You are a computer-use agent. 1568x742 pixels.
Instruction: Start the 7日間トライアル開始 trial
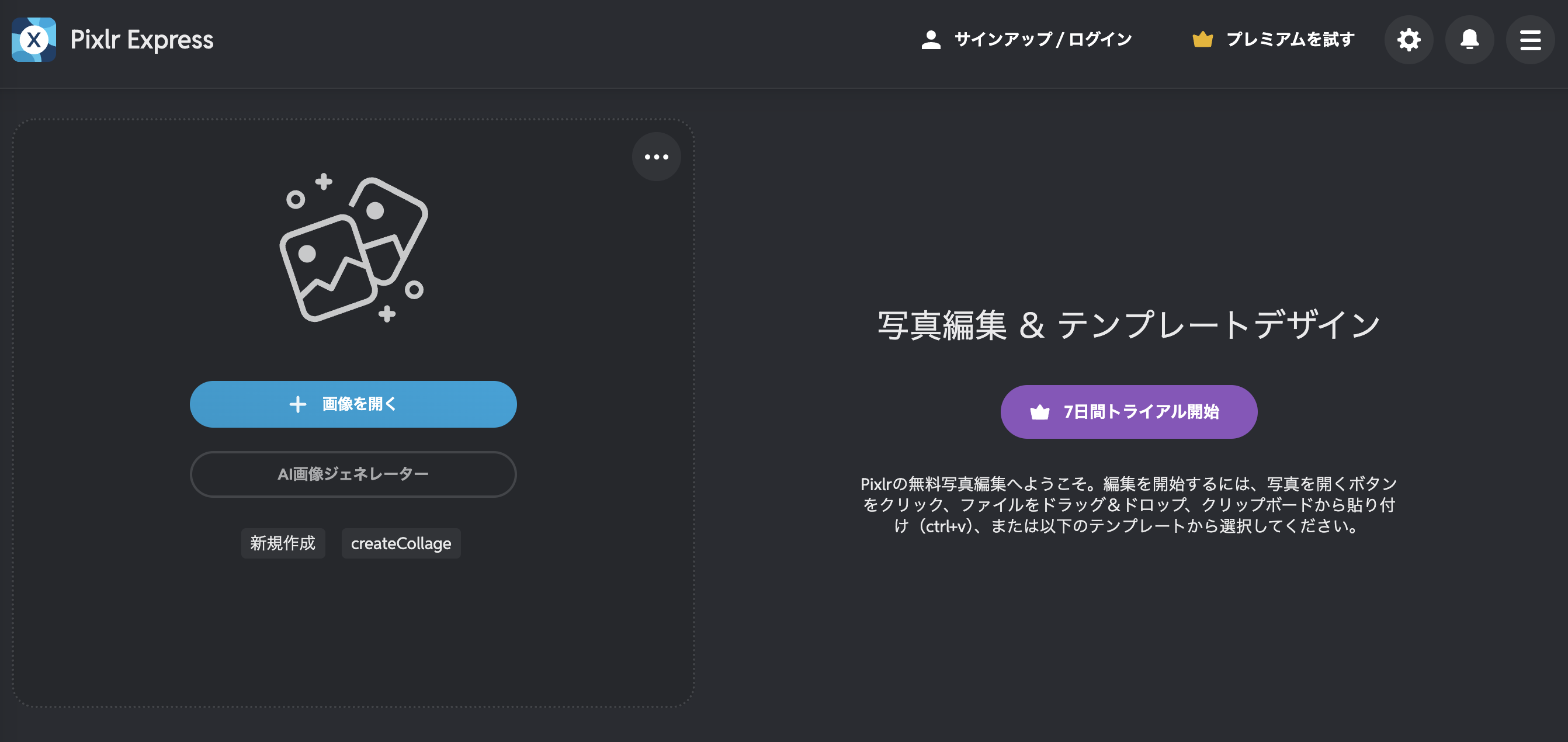(1141, 412)
